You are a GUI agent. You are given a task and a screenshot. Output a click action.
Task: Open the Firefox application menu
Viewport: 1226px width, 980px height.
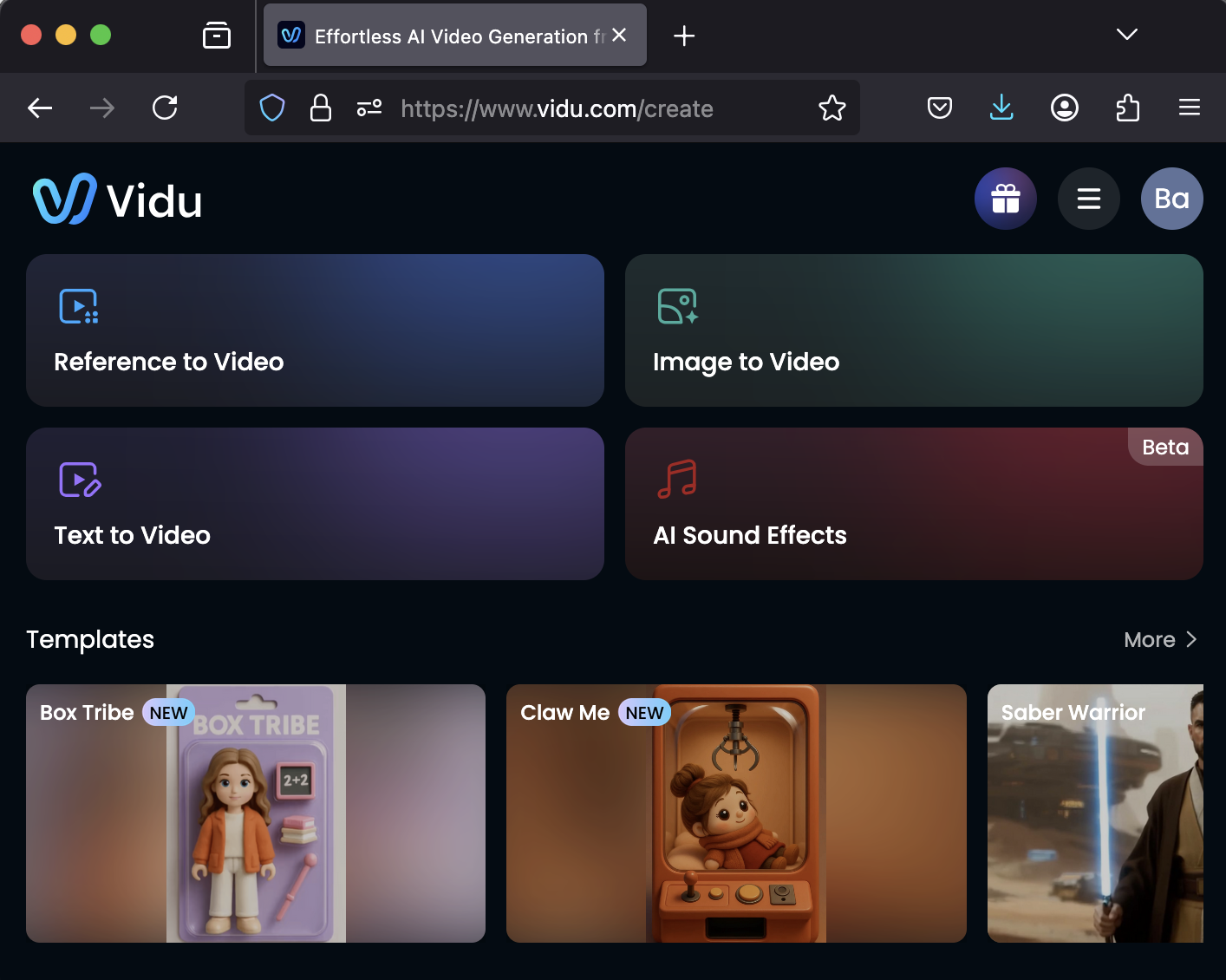1190,108
